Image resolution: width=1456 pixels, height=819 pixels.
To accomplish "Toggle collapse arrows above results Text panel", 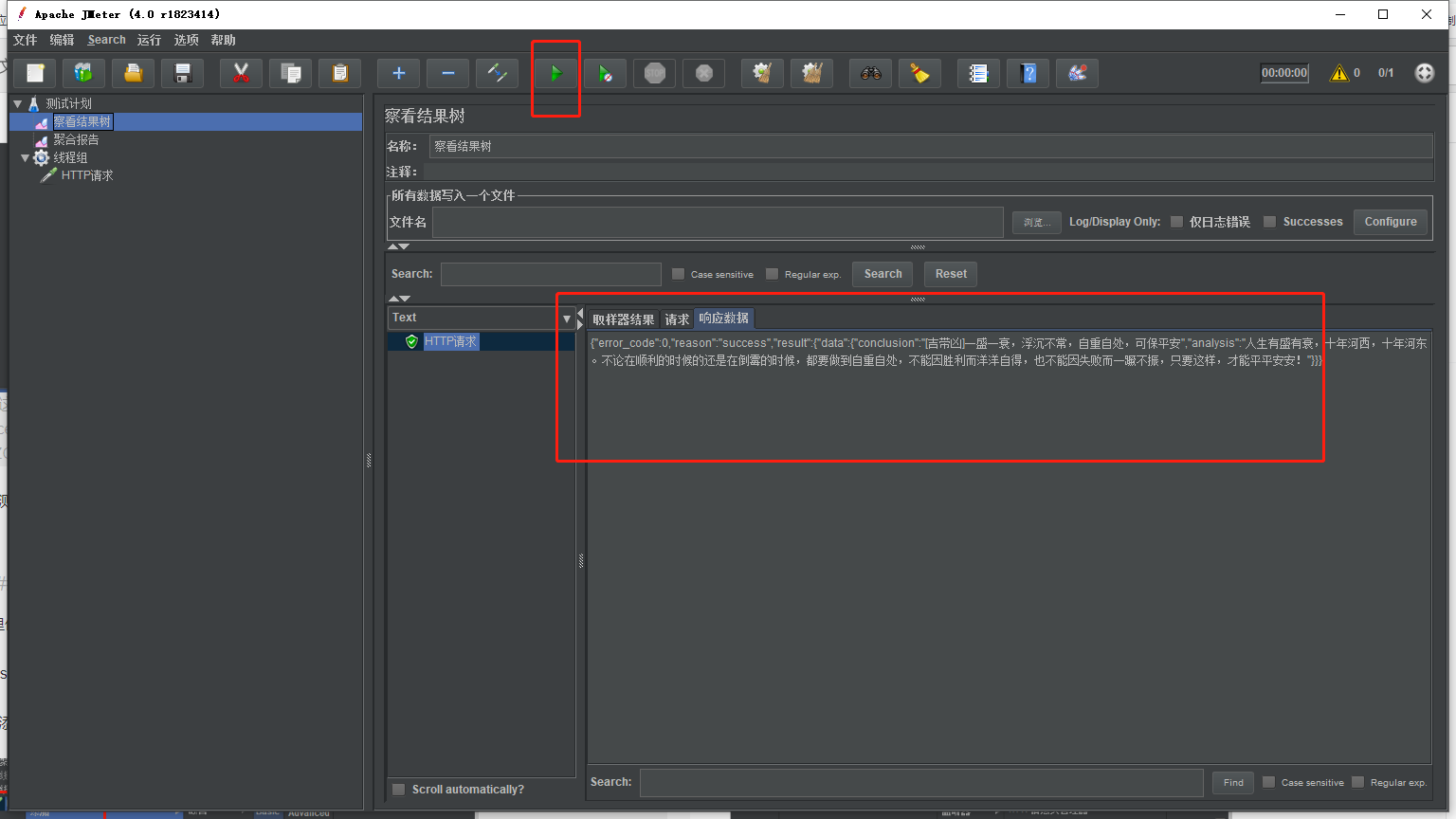I will pos(399,299).
